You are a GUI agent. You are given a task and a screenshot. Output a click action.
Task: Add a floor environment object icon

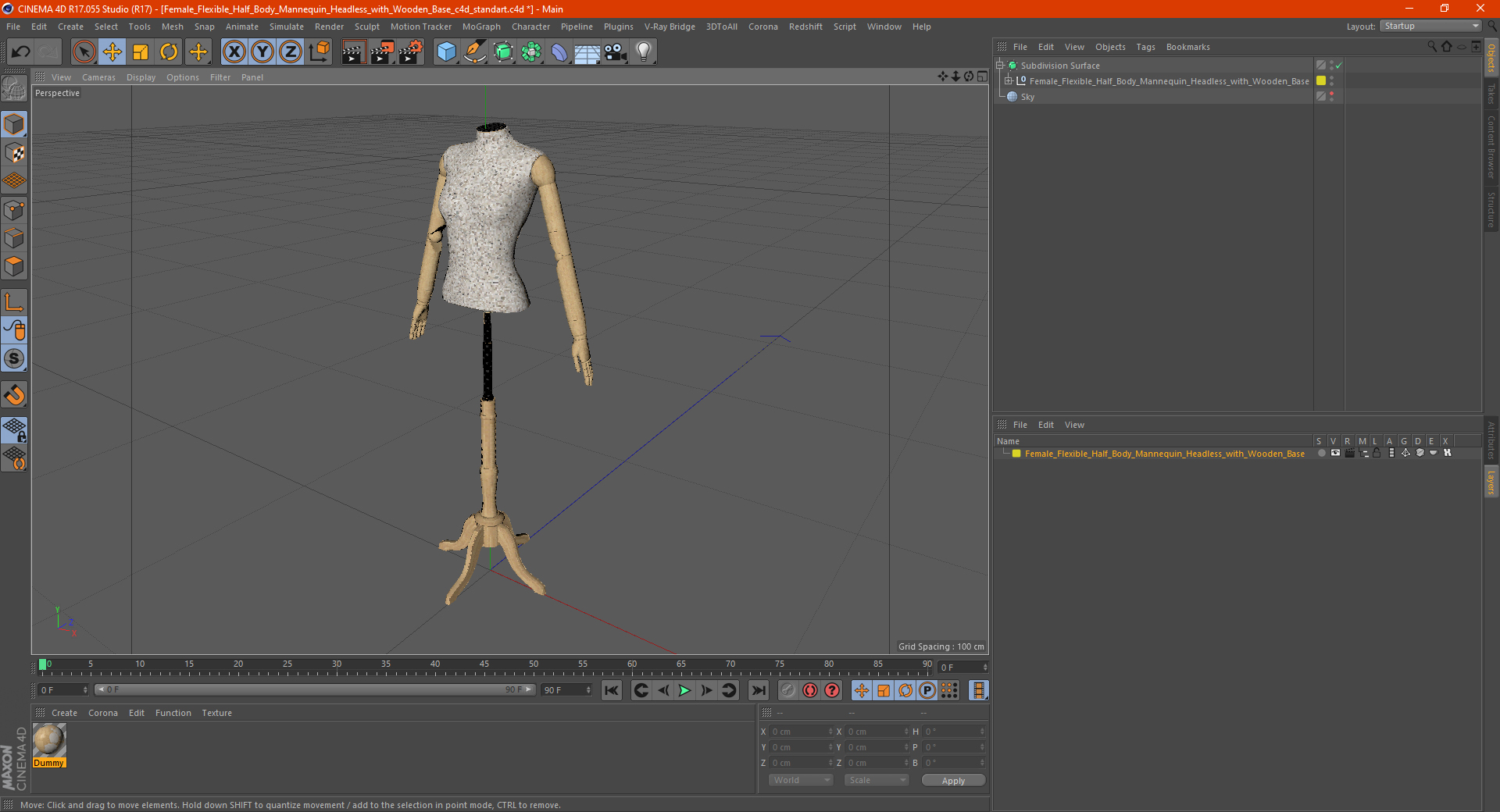click(587, 52)
